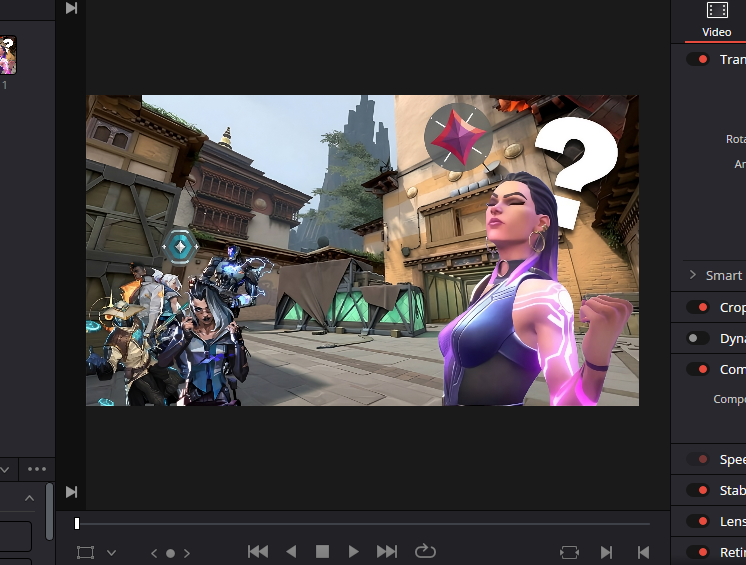Collapse the panel with the up chevron
Screen dimensions: 746x565
pos(29,498)
